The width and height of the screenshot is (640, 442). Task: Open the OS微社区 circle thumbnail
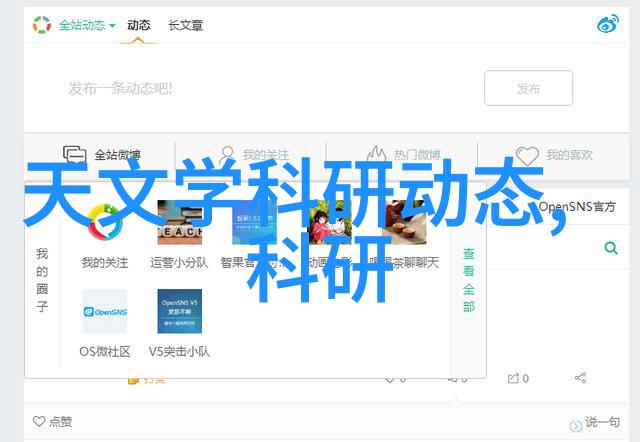pyautogui.click(x=105, y=311)
